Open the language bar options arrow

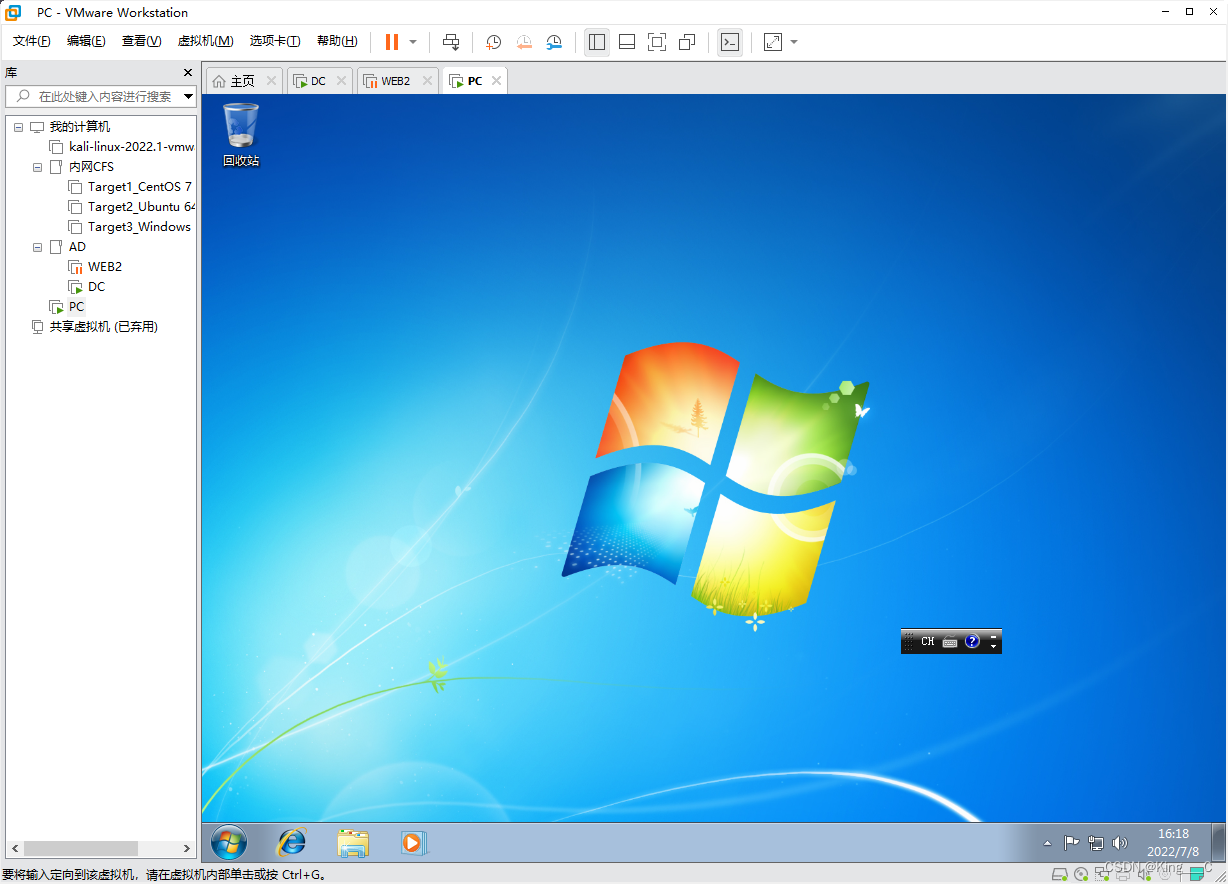pos(994,646)
